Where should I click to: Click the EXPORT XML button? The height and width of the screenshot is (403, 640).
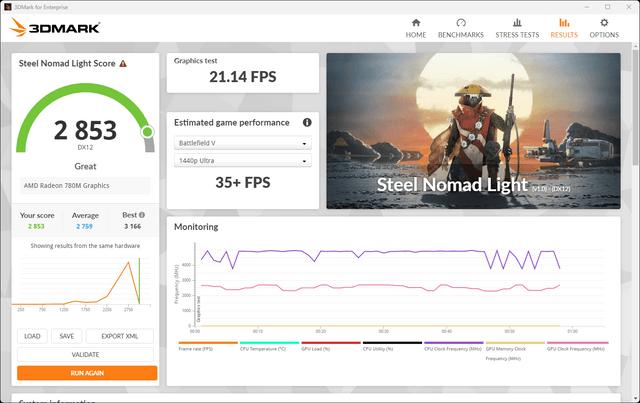point(120,336)
